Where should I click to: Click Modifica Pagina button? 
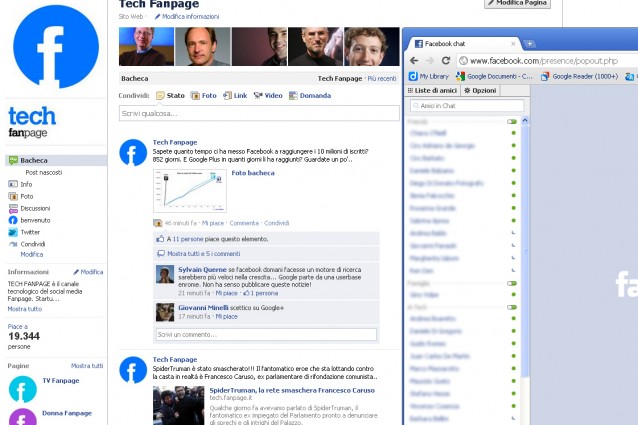518,3
